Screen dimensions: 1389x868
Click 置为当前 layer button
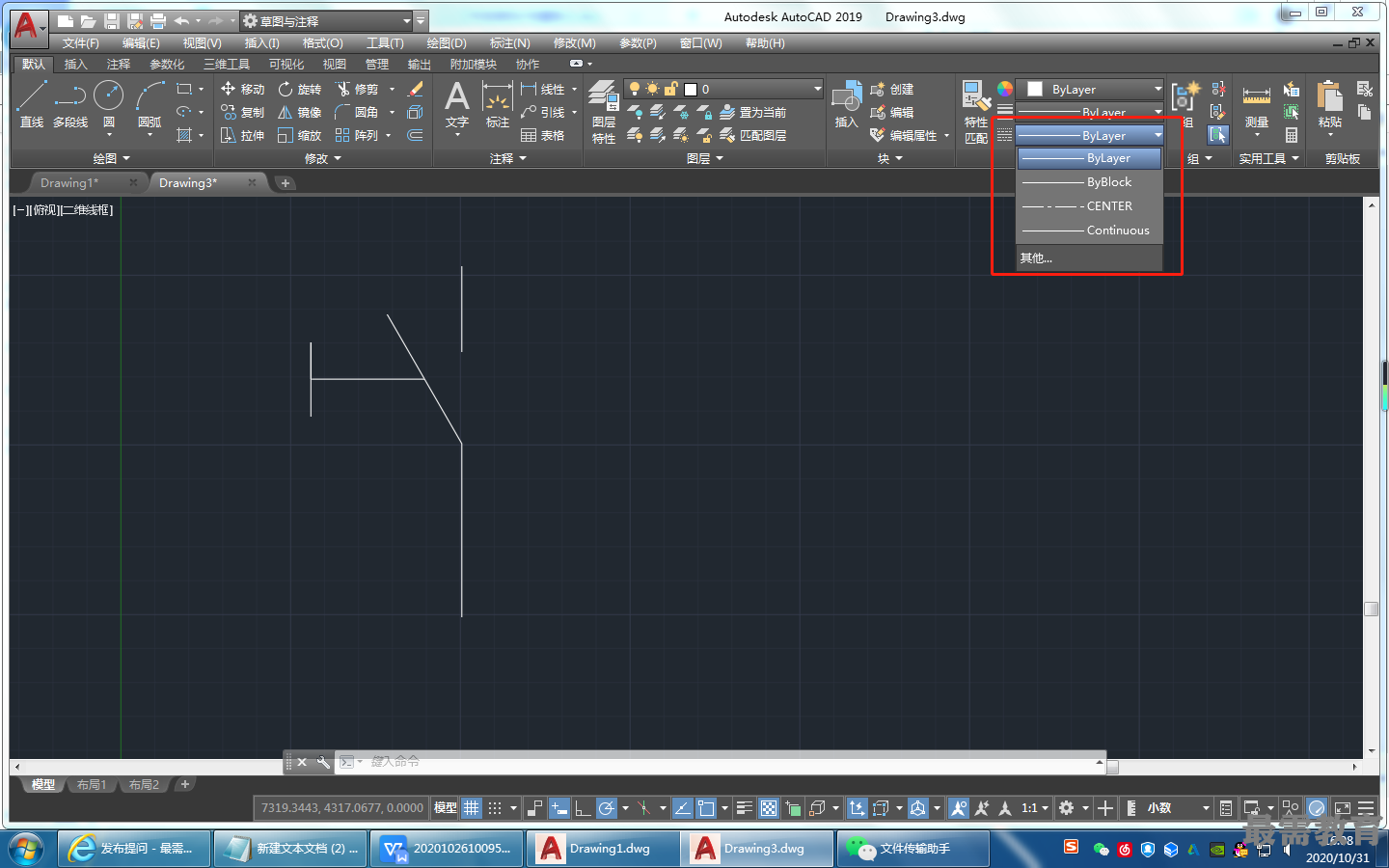753,112
